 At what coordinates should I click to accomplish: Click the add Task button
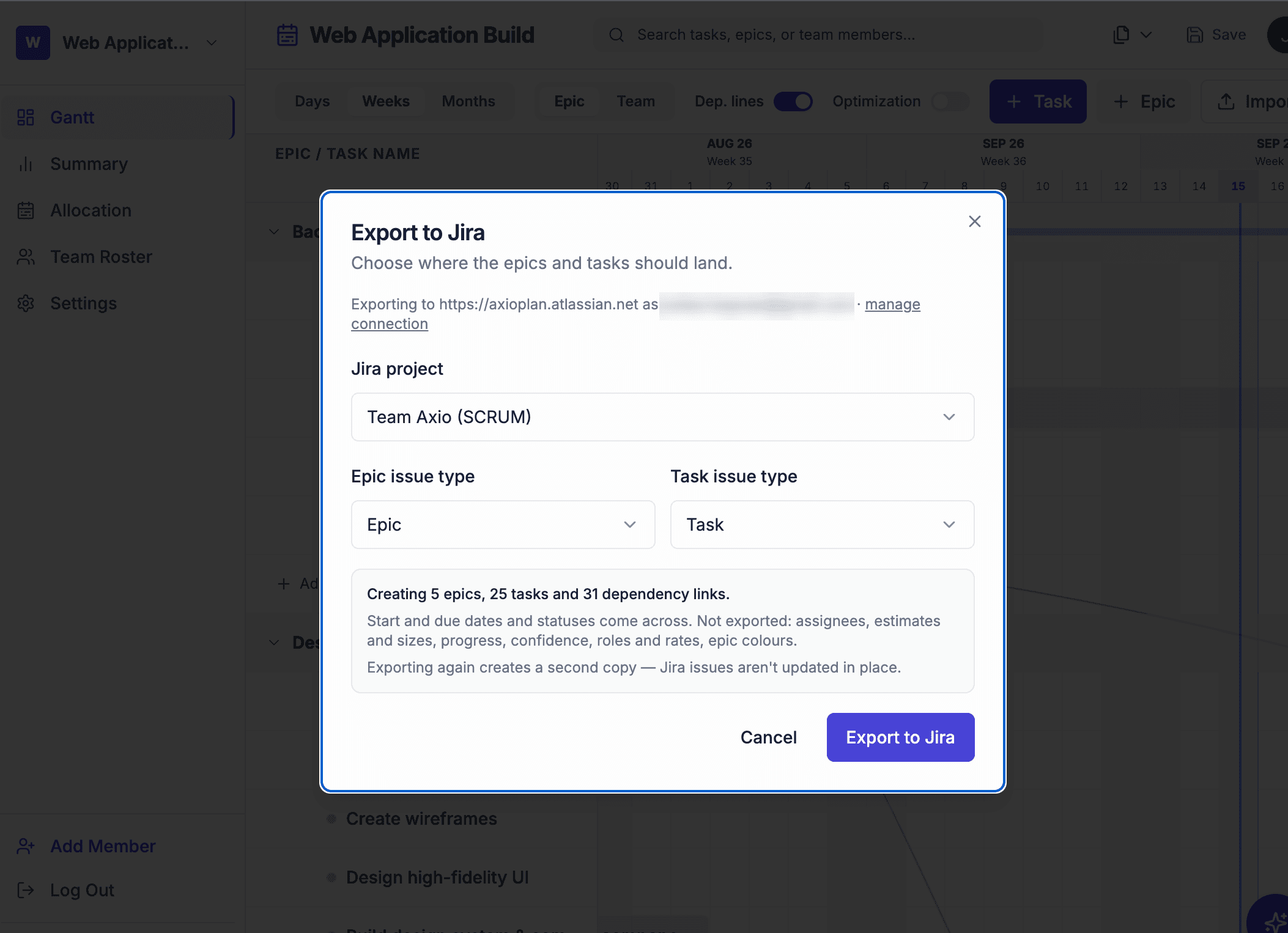(1038, 101)
